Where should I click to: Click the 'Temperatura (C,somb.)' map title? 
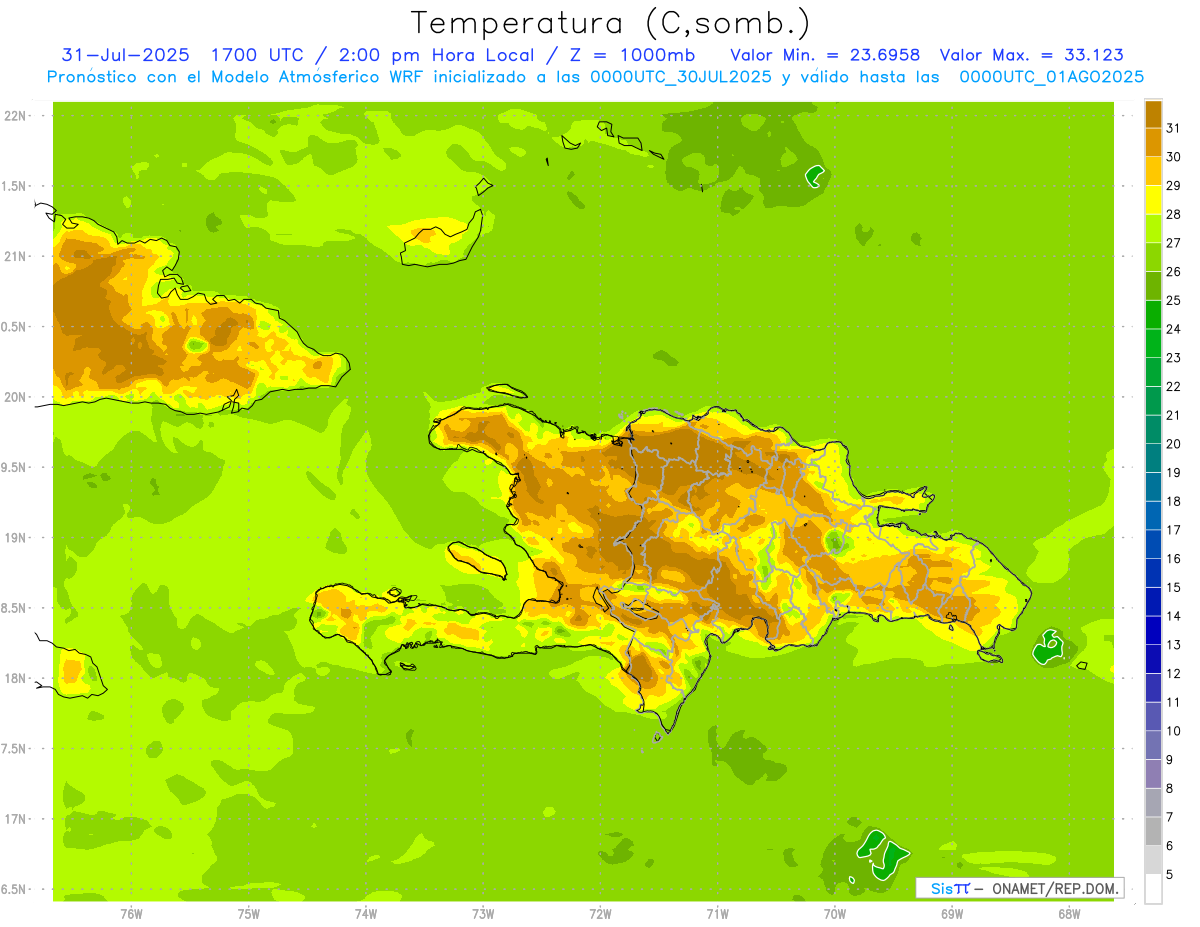(610, 23)
